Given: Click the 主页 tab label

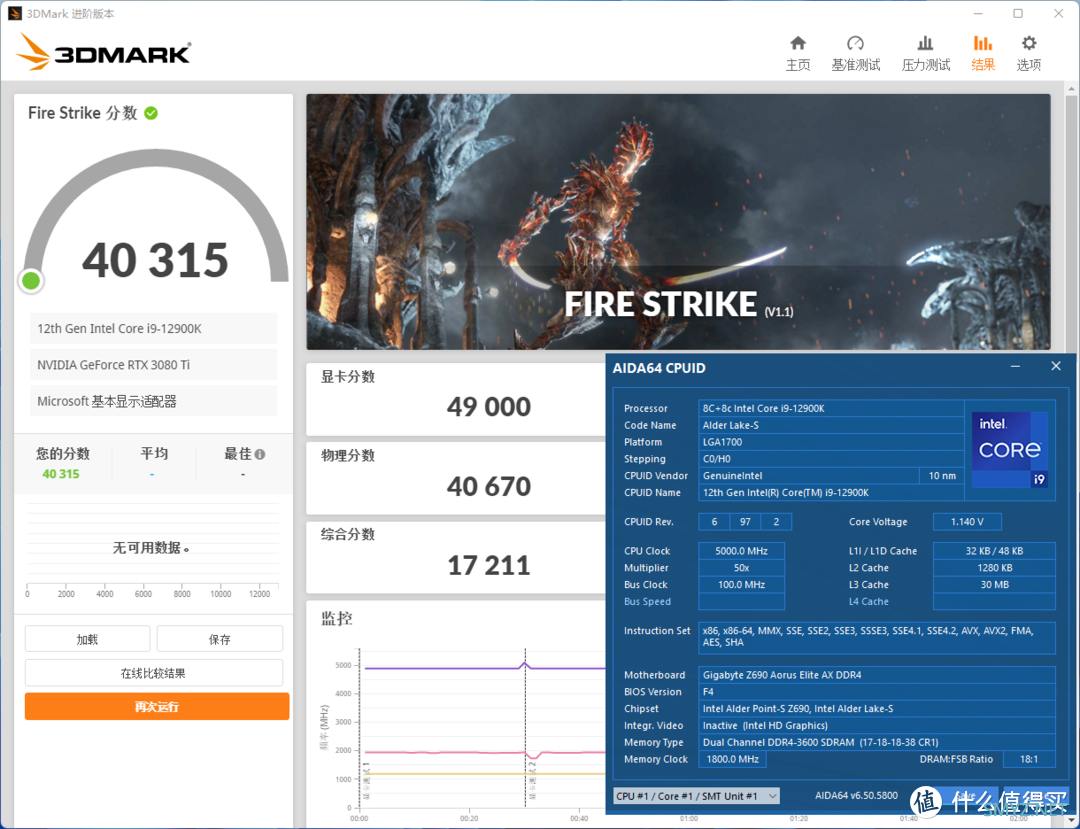Looking at the screenshot, I should point(798,65).
